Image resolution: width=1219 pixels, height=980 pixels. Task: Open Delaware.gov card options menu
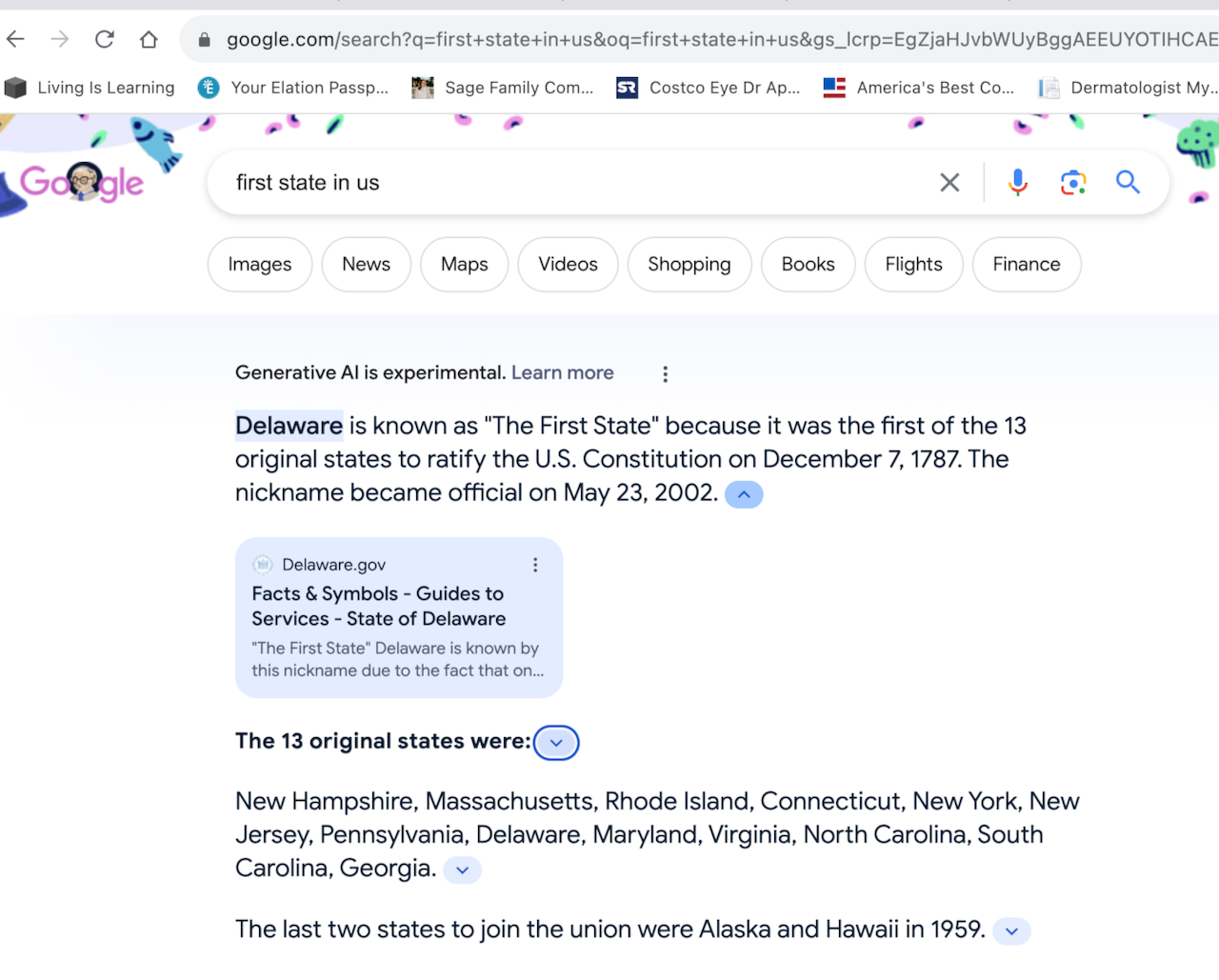pyautogui.click(x=535, y=565)
